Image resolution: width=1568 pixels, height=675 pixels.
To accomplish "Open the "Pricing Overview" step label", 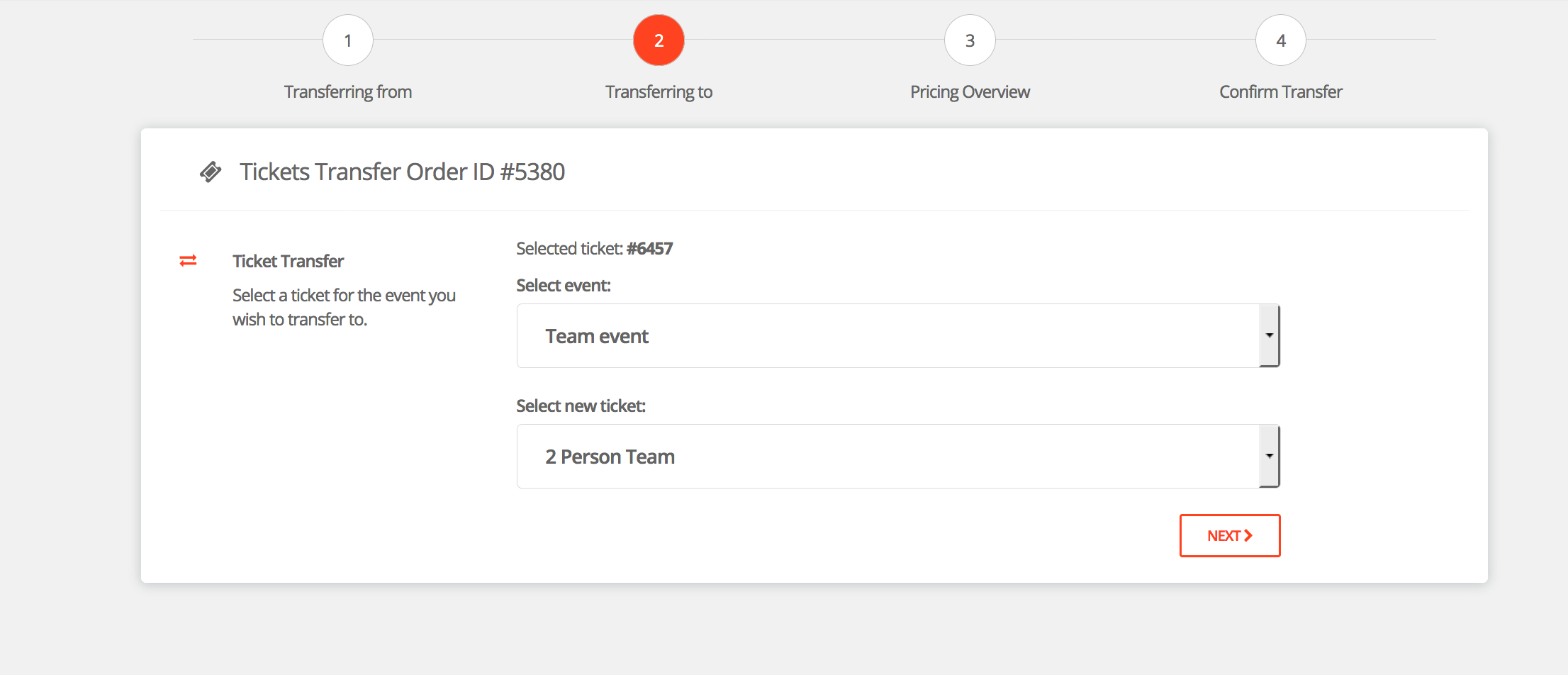I will pos(969,92).
